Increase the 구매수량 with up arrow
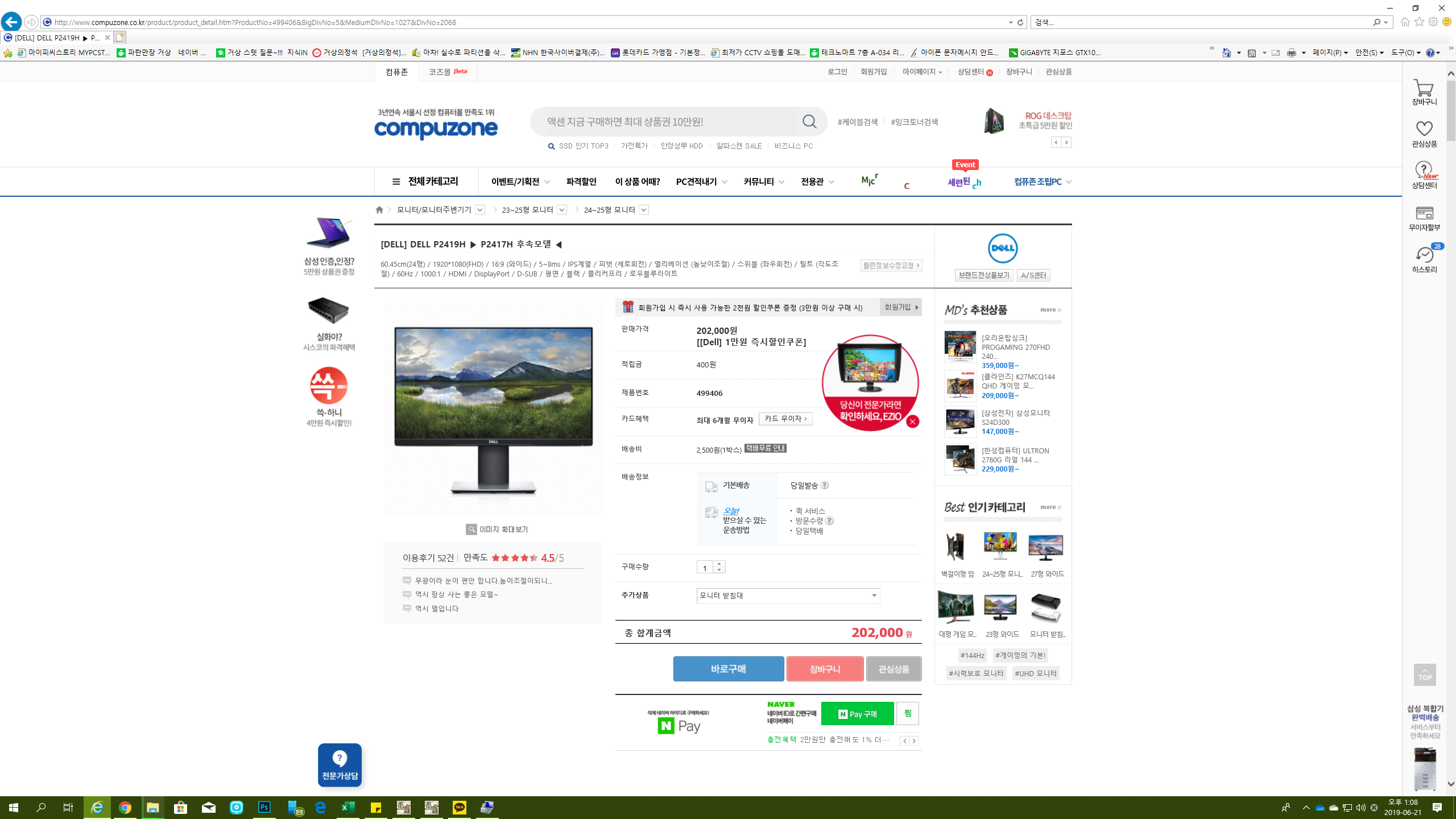1456x819 pixels. tap(719, 564)
